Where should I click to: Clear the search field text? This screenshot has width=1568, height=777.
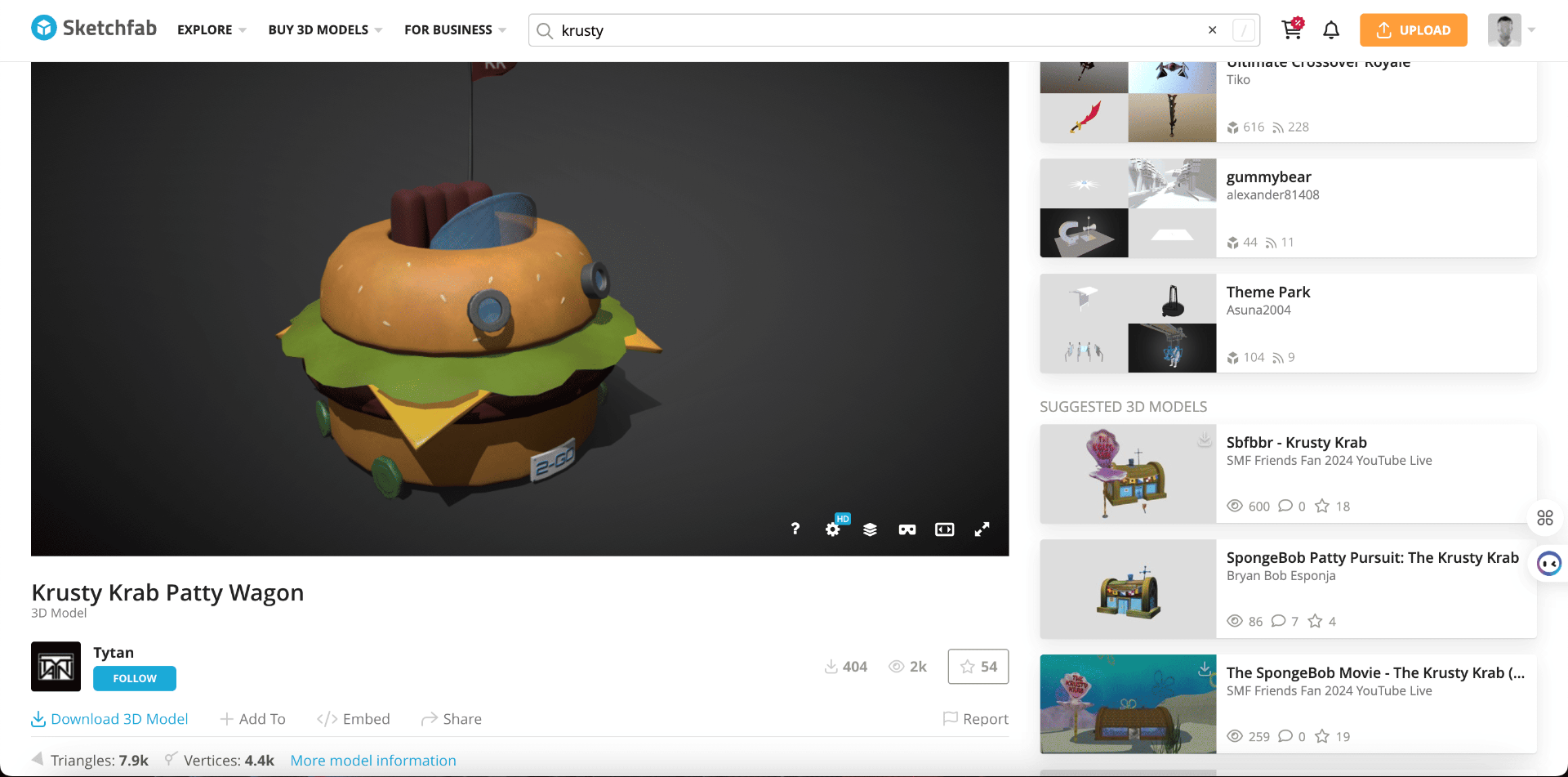1212,30
